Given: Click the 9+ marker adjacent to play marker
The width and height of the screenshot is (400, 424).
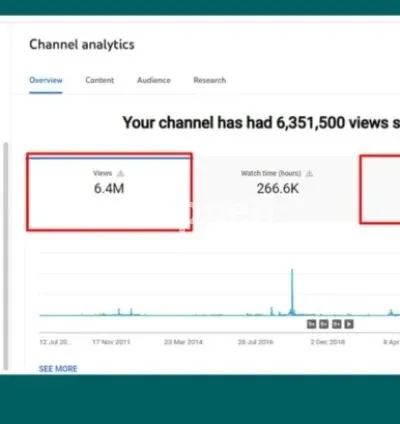Looking at the screenshot, I should tap(336, 324).
